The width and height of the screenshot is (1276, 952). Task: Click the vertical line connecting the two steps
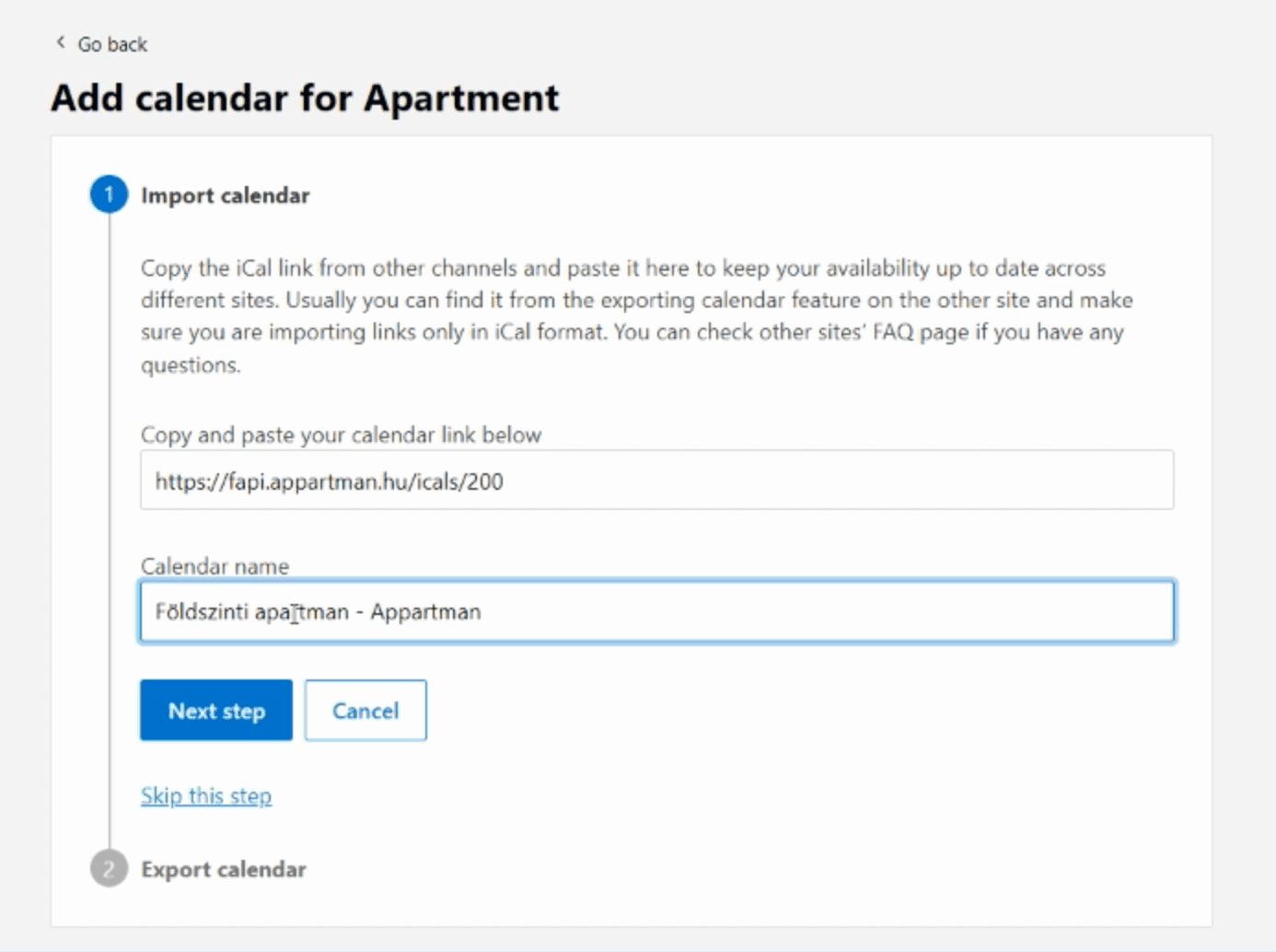tap(110, 534)
